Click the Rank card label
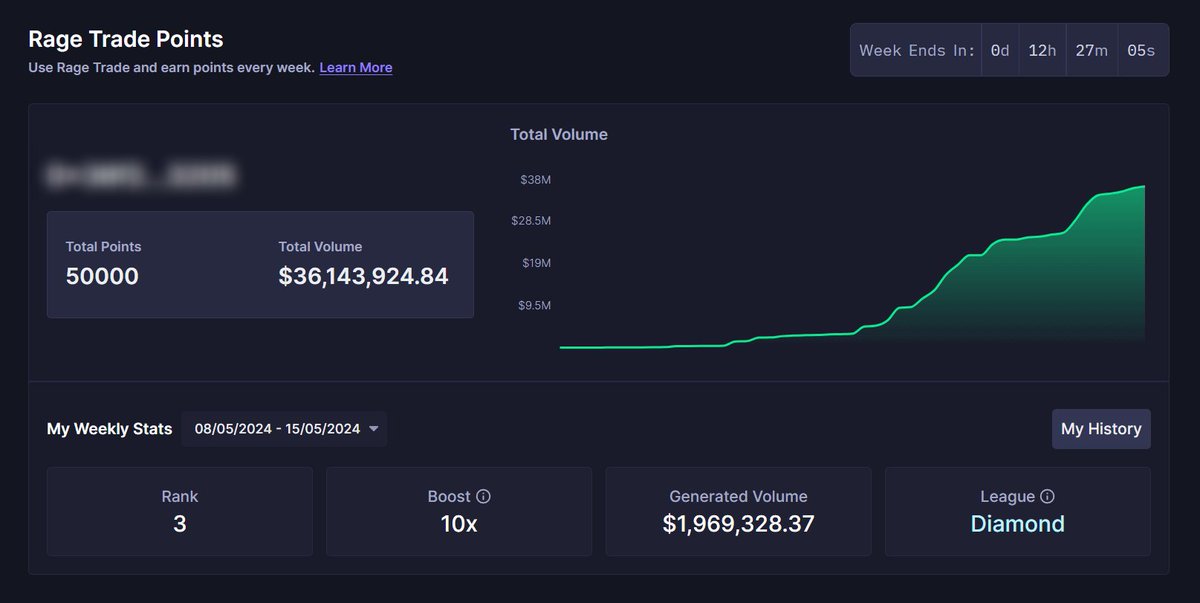 coord(180,496)
